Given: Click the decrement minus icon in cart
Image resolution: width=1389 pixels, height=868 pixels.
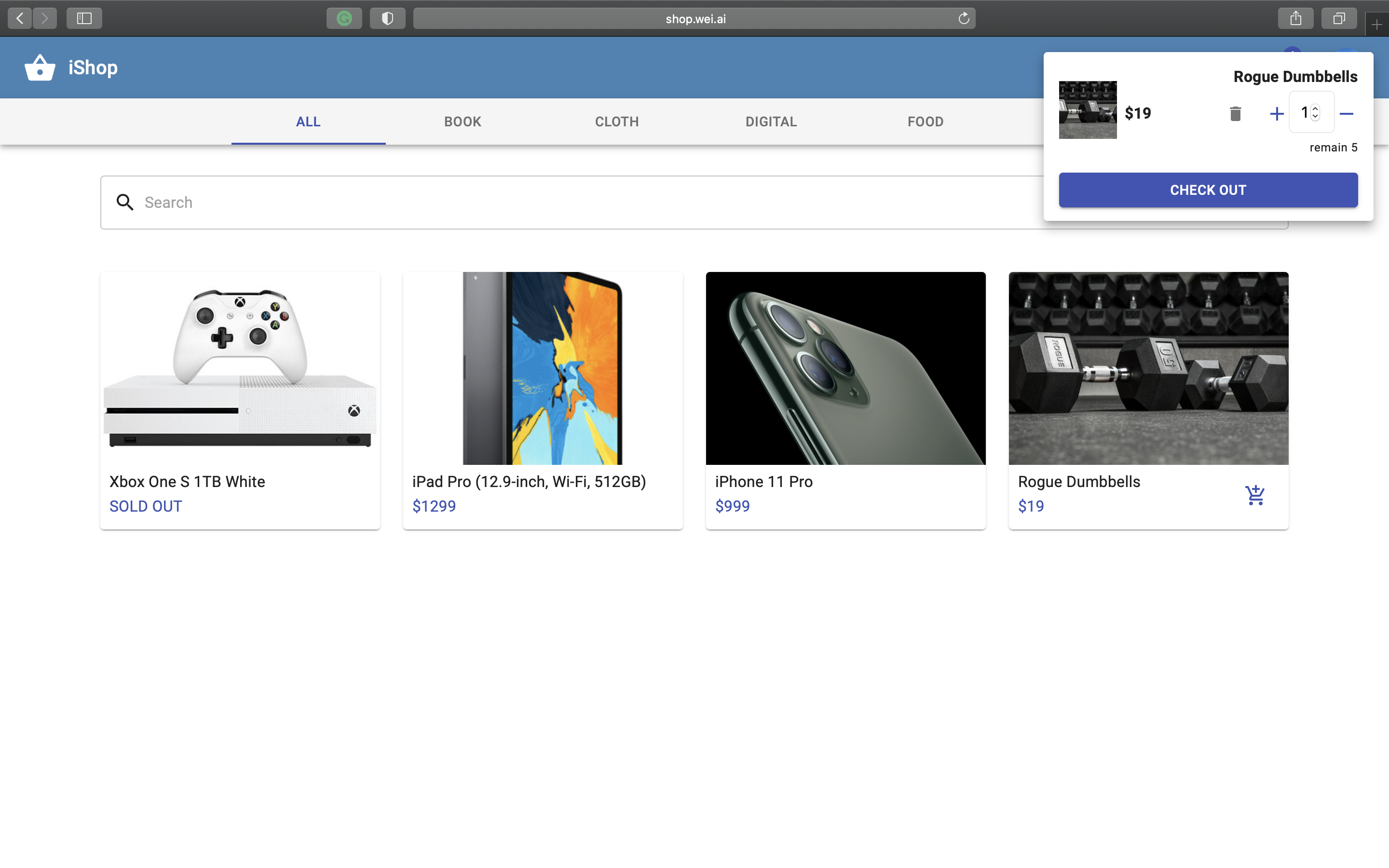Looking at the screenshot, I should [1346, 113].
